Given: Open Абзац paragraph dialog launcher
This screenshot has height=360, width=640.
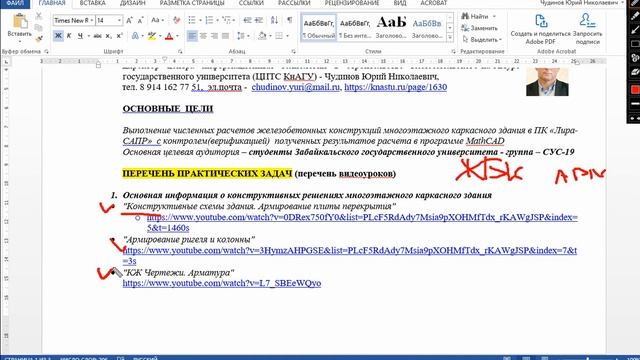Looking at the screenshot, I should point(293,51).
